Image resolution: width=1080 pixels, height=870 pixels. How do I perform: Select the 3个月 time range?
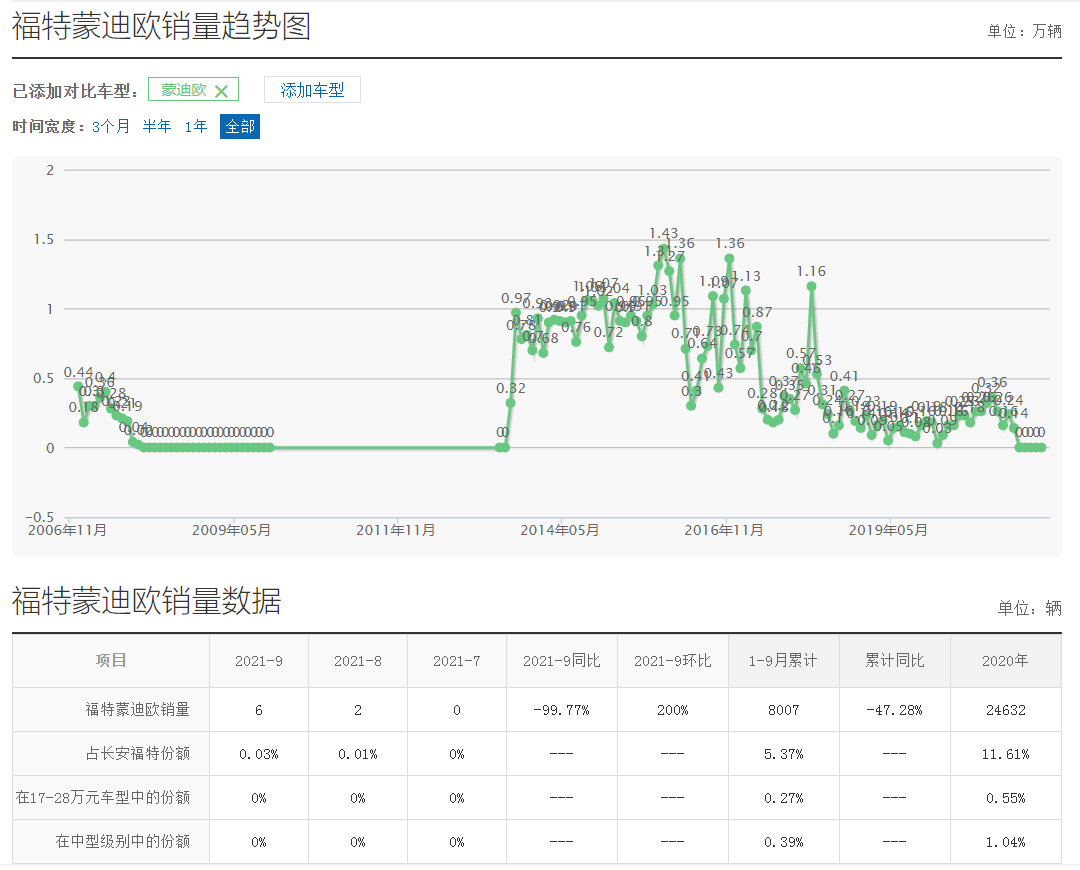click(x=111, y=126)
